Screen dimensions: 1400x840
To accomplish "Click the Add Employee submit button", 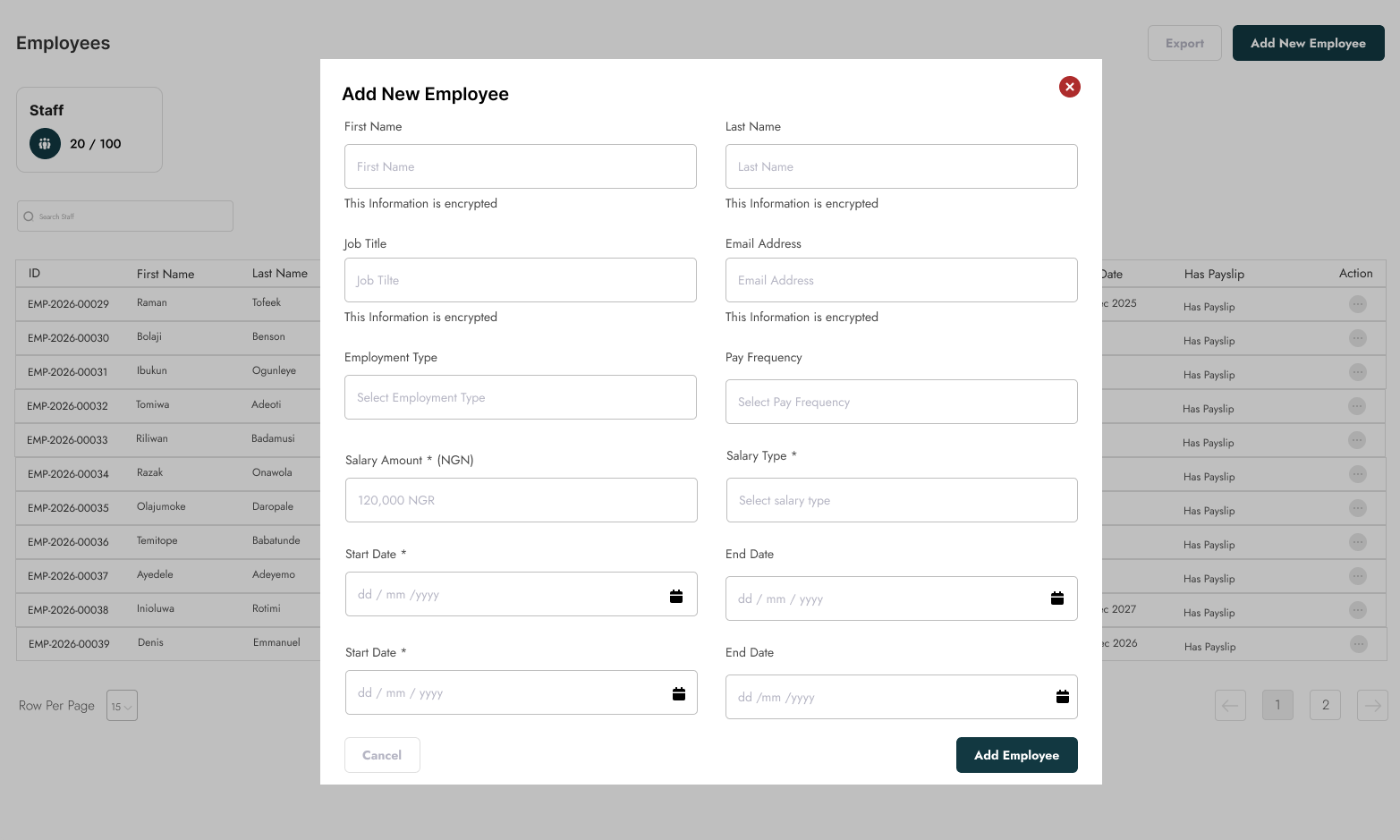I will (x=1017, y=755).
